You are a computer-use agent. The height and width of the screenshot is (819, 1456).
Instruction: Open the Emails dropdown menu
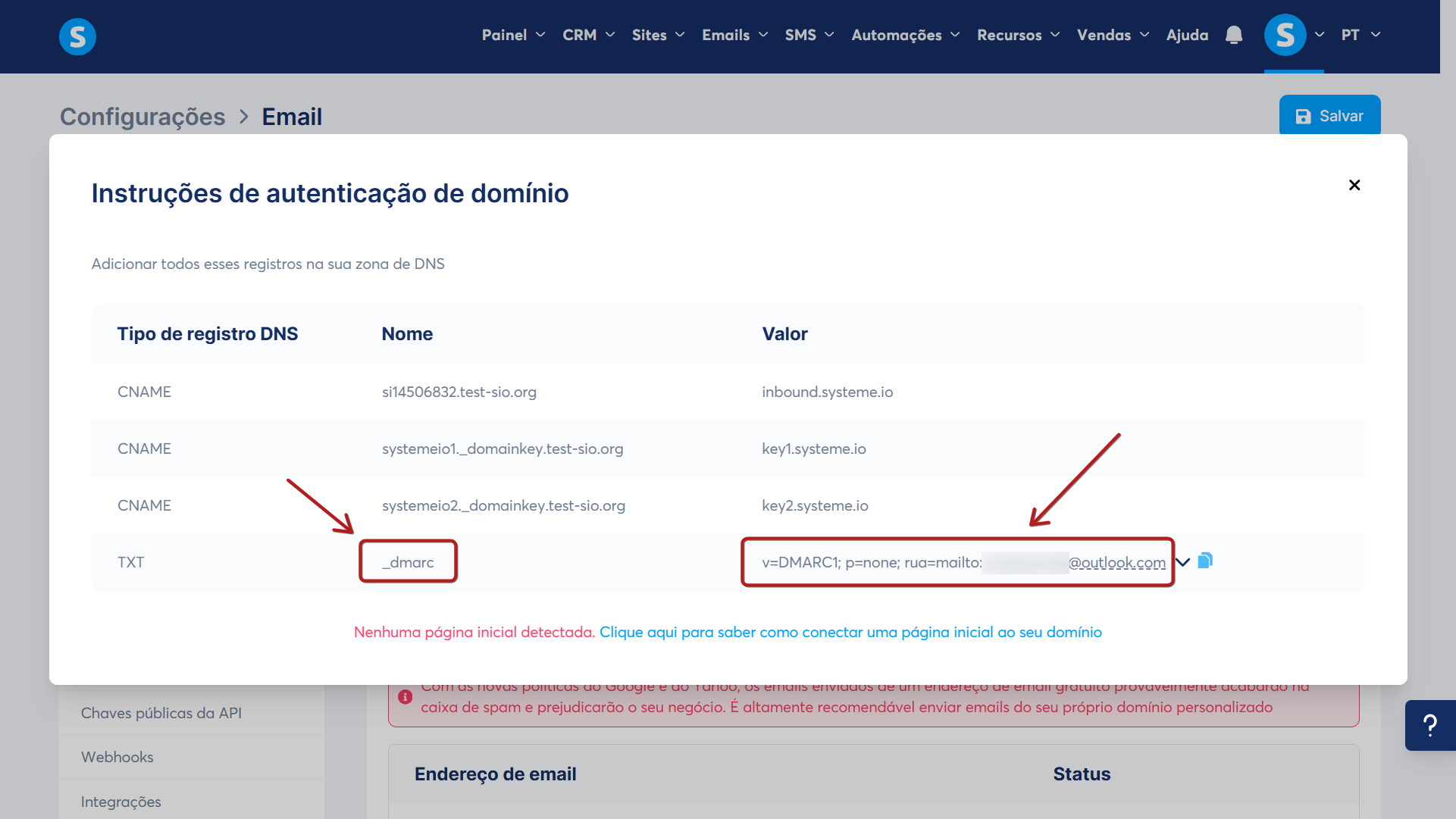click(x=734, y=35)
